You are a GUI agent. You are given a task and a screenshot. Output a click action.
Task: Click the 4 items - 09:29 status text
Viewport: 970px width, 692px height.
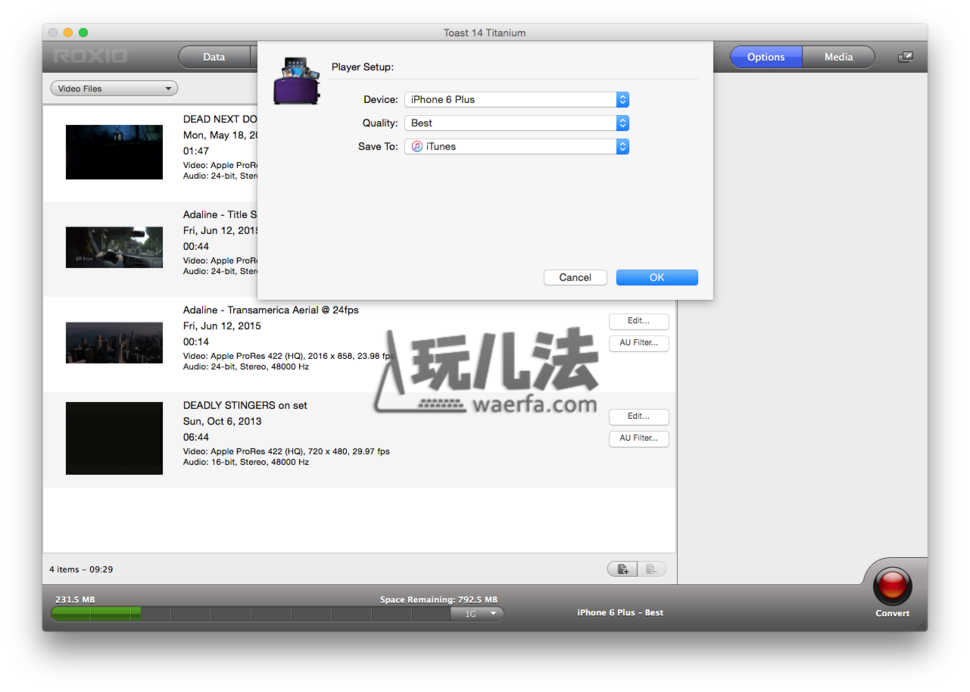(x=81, y=570)
